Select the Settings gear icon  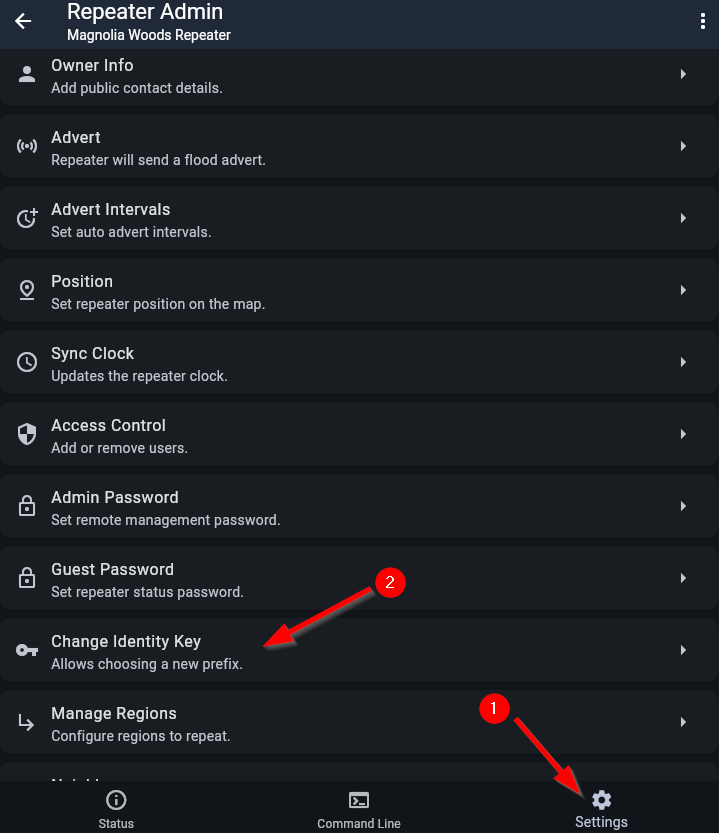point(601,800)
